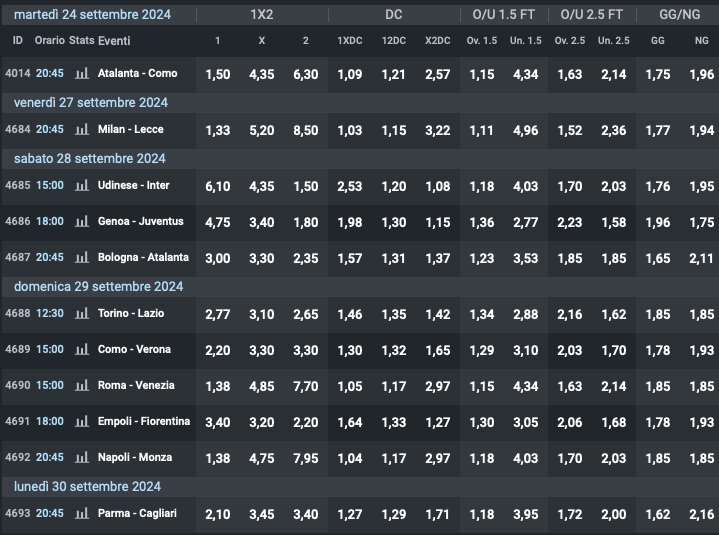Select home odds 2,10 for Parma - Cagliari

pos(218,514)
